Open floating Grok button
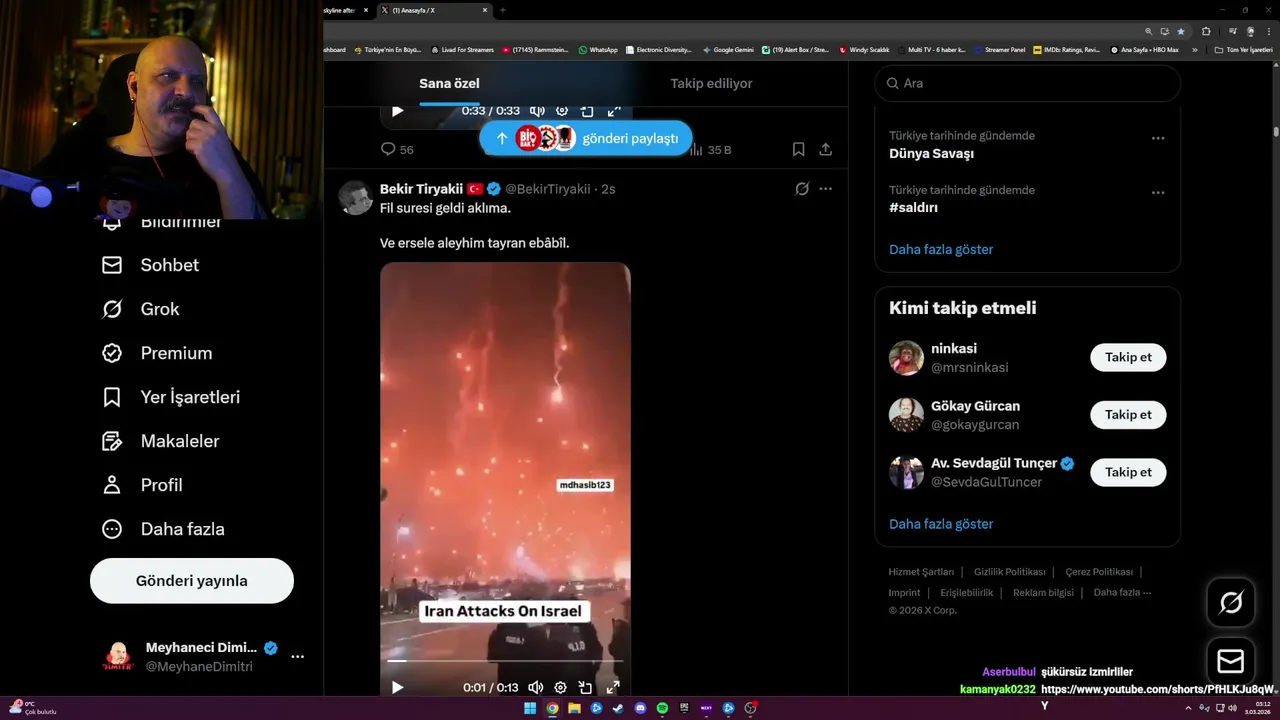This screenshot has height=720, width=1280. tap(1231, 602)
